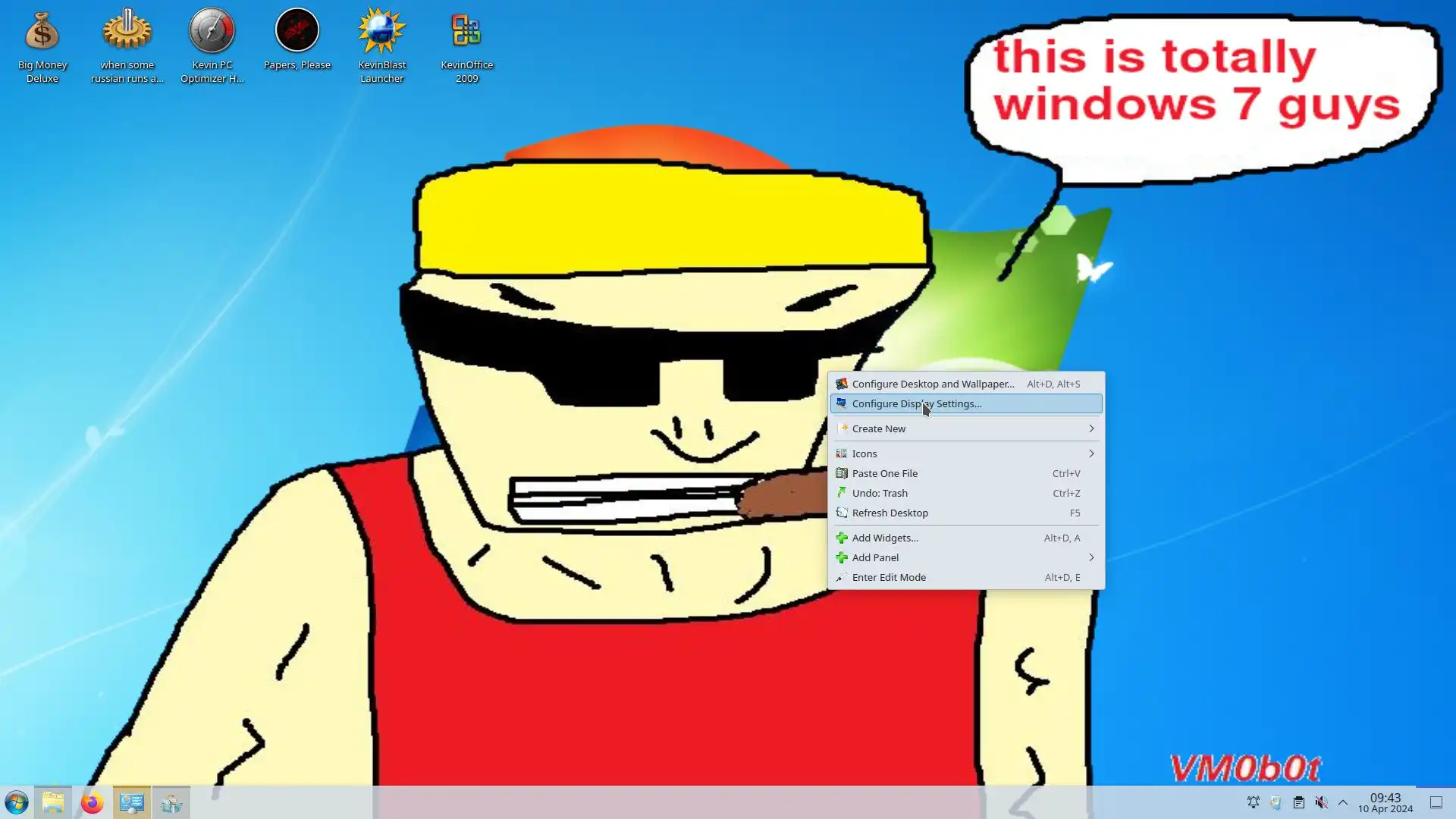Open clipboard tray icon
The height and width of the screenshot is (819, 1456).
click(1298, 802)
